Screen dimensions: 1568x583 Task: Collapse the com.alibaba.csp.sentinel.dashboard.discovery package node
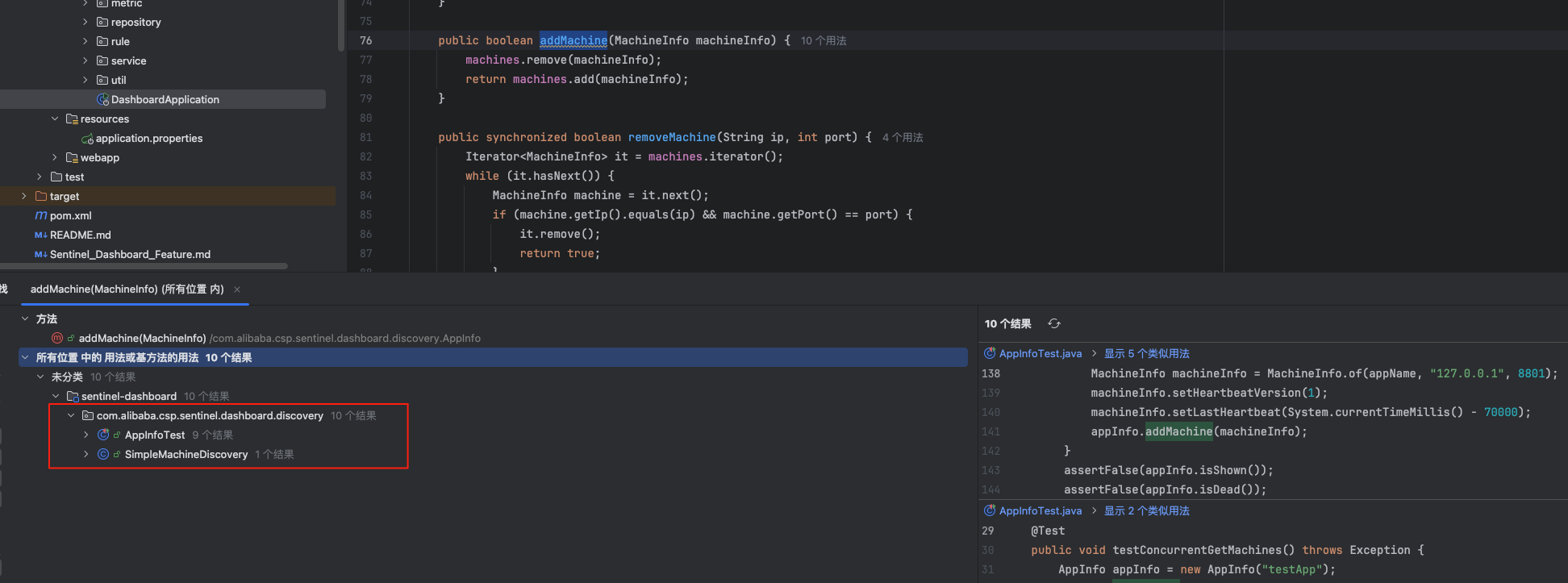pos(71,415)
